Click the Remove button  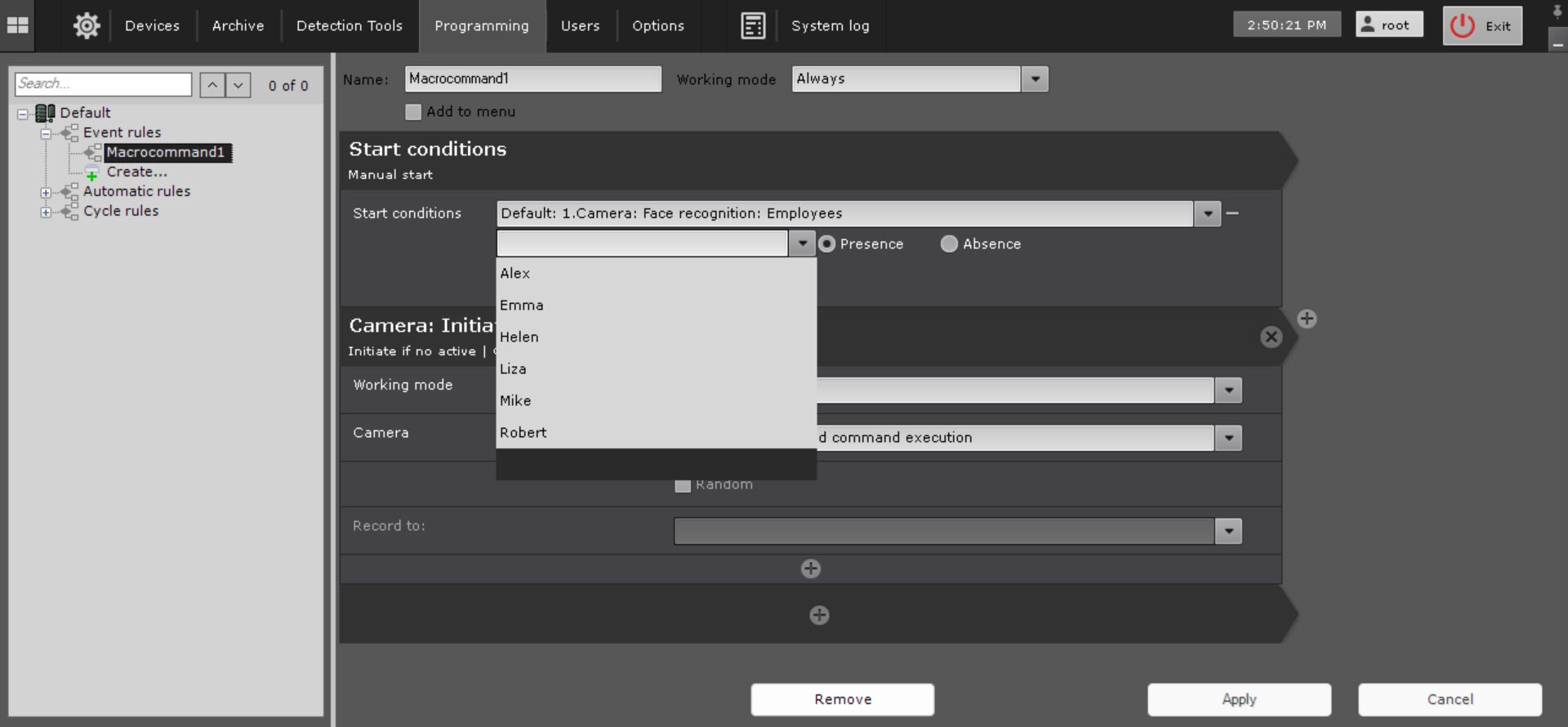coord(842,699)
